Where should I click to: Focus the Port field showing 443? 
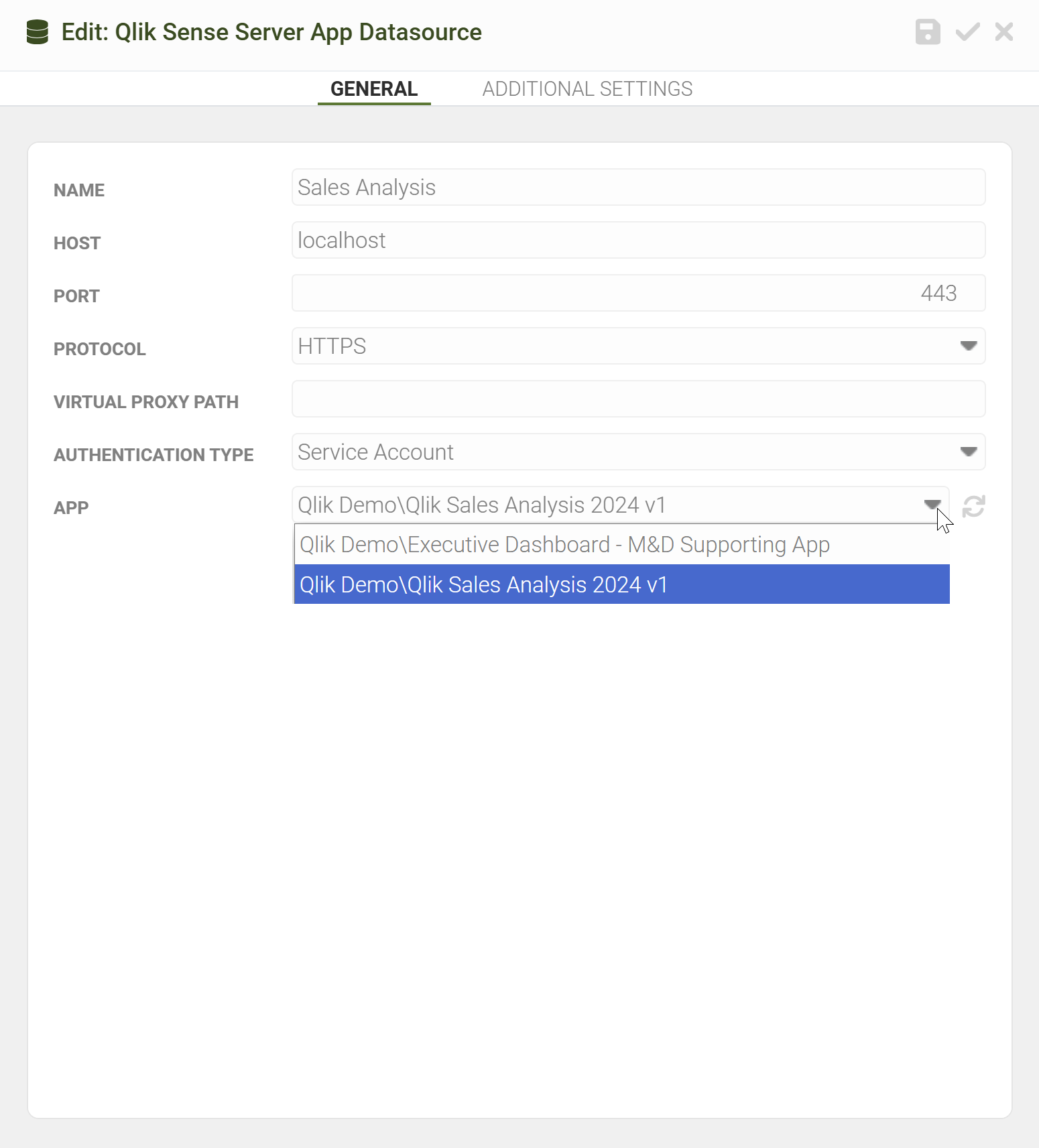click(x=638, y=293)
